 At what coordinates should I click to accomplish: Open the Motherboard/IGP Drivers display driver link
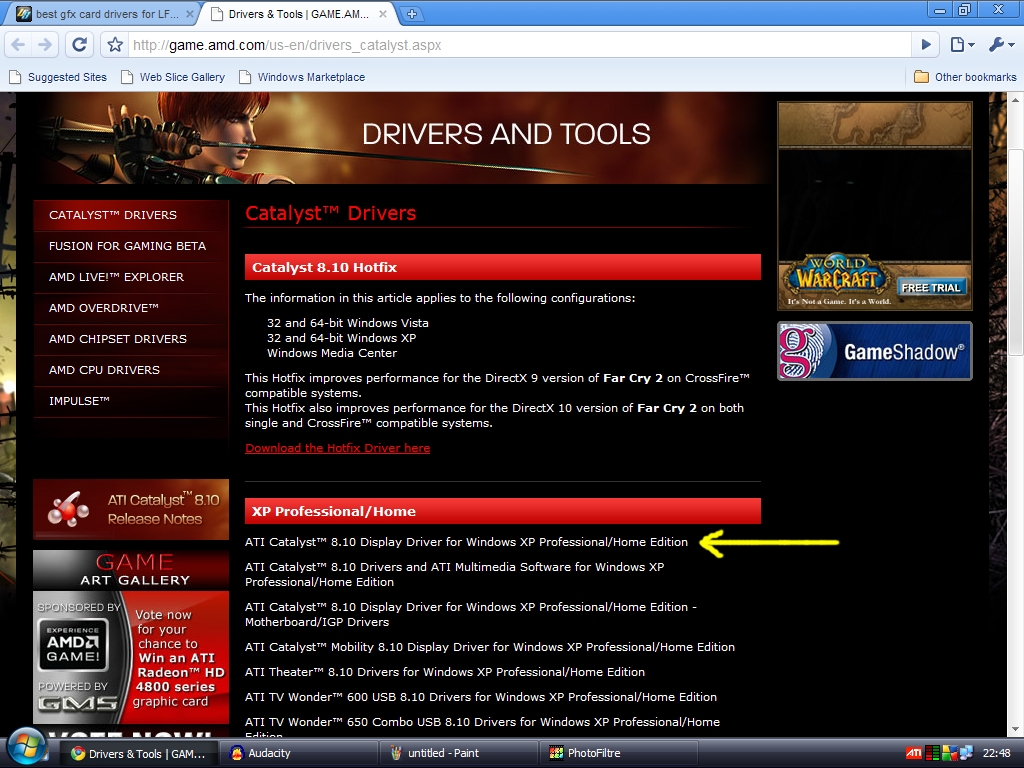pos(471,615)
